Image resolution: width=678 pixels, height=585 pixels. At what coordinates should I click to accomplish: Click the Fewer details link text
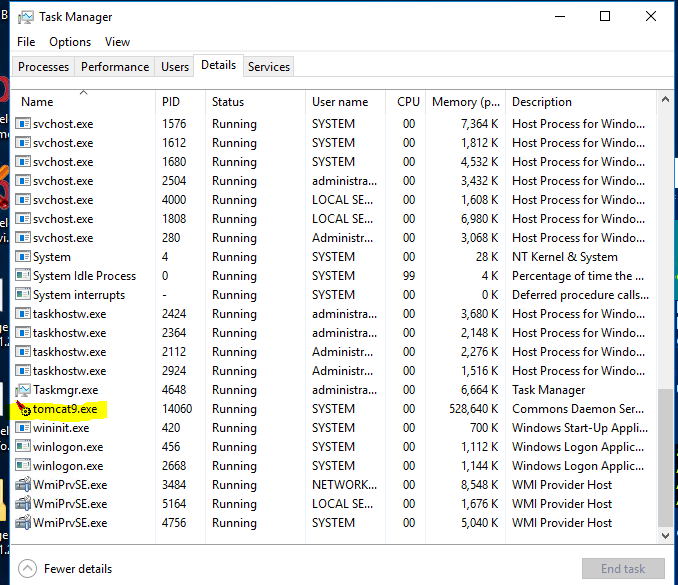point(78,569)
